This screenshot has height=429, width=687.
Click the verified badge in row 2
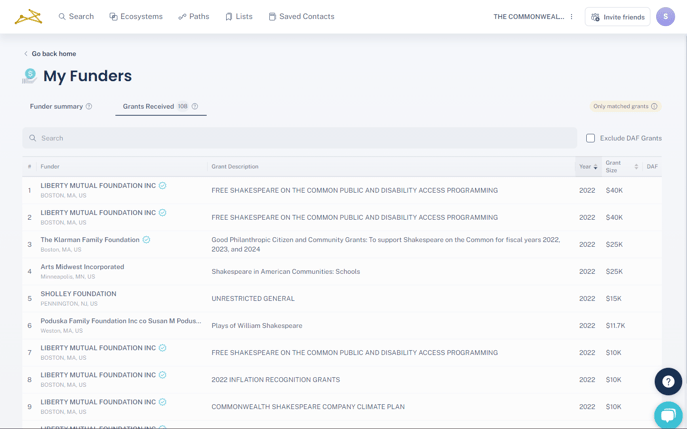(163, 213)
